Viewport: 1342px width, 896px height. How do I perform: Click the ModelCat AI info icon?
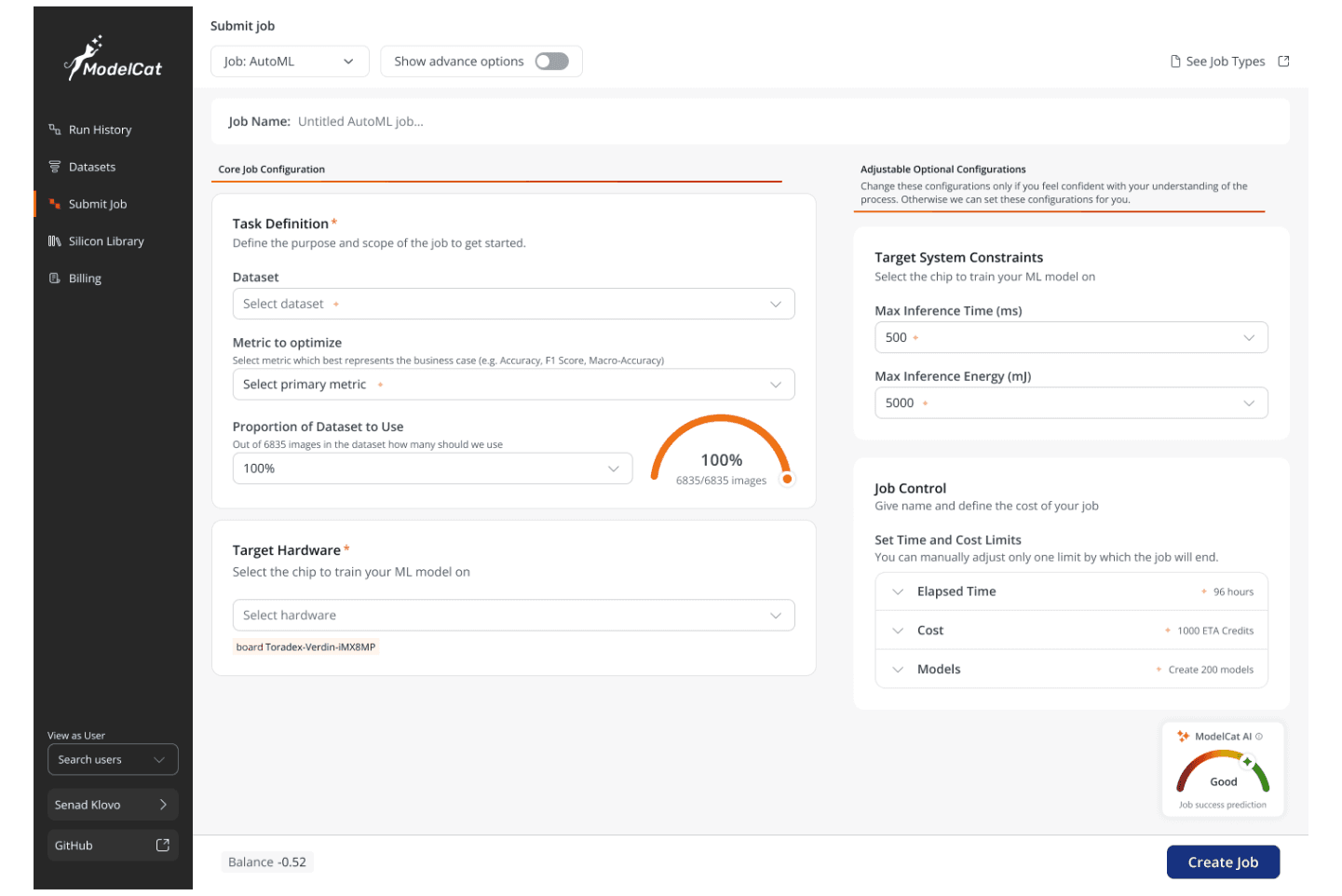1259,737
